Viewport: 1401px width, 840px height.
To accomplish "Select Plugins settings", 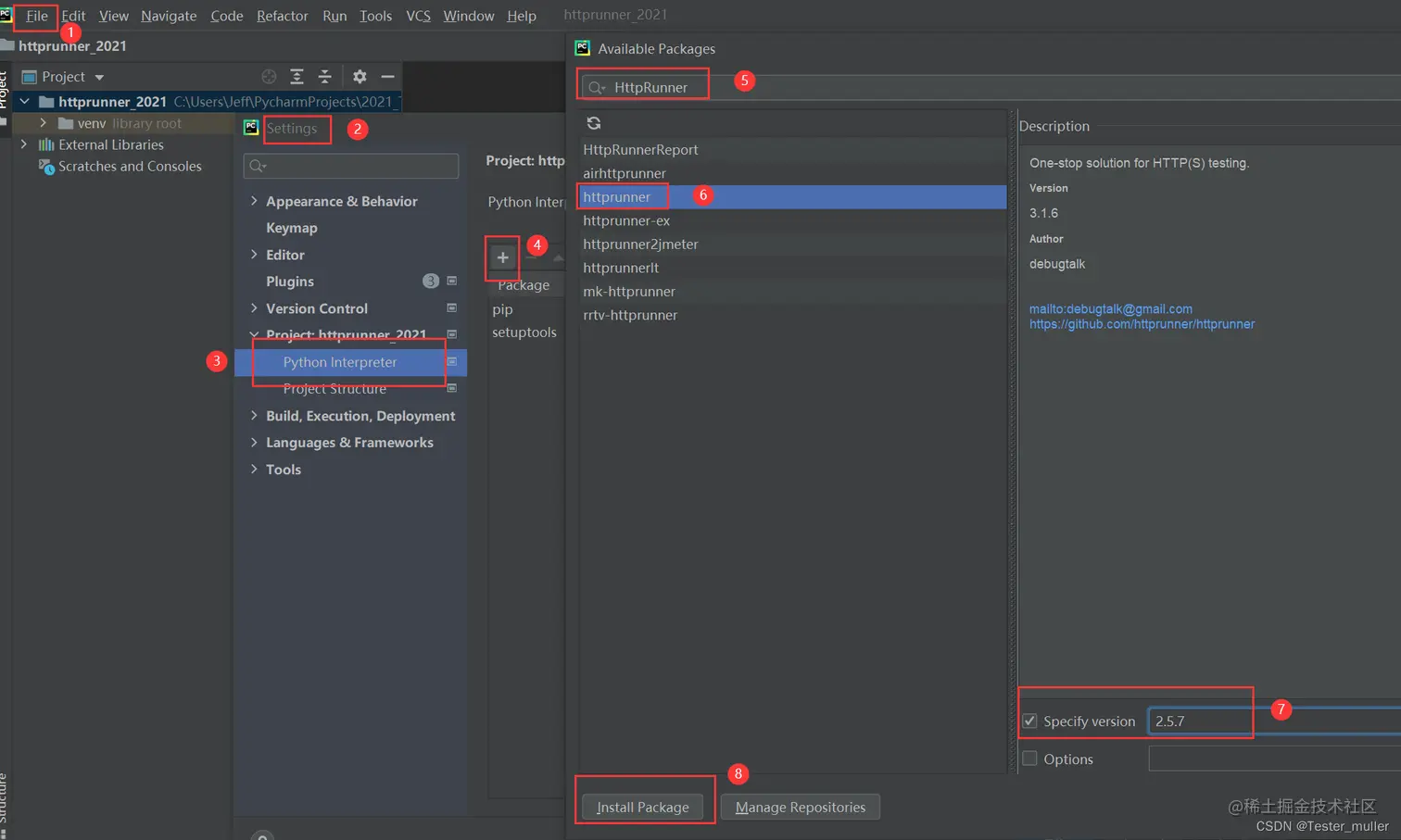I will (290, 282).
